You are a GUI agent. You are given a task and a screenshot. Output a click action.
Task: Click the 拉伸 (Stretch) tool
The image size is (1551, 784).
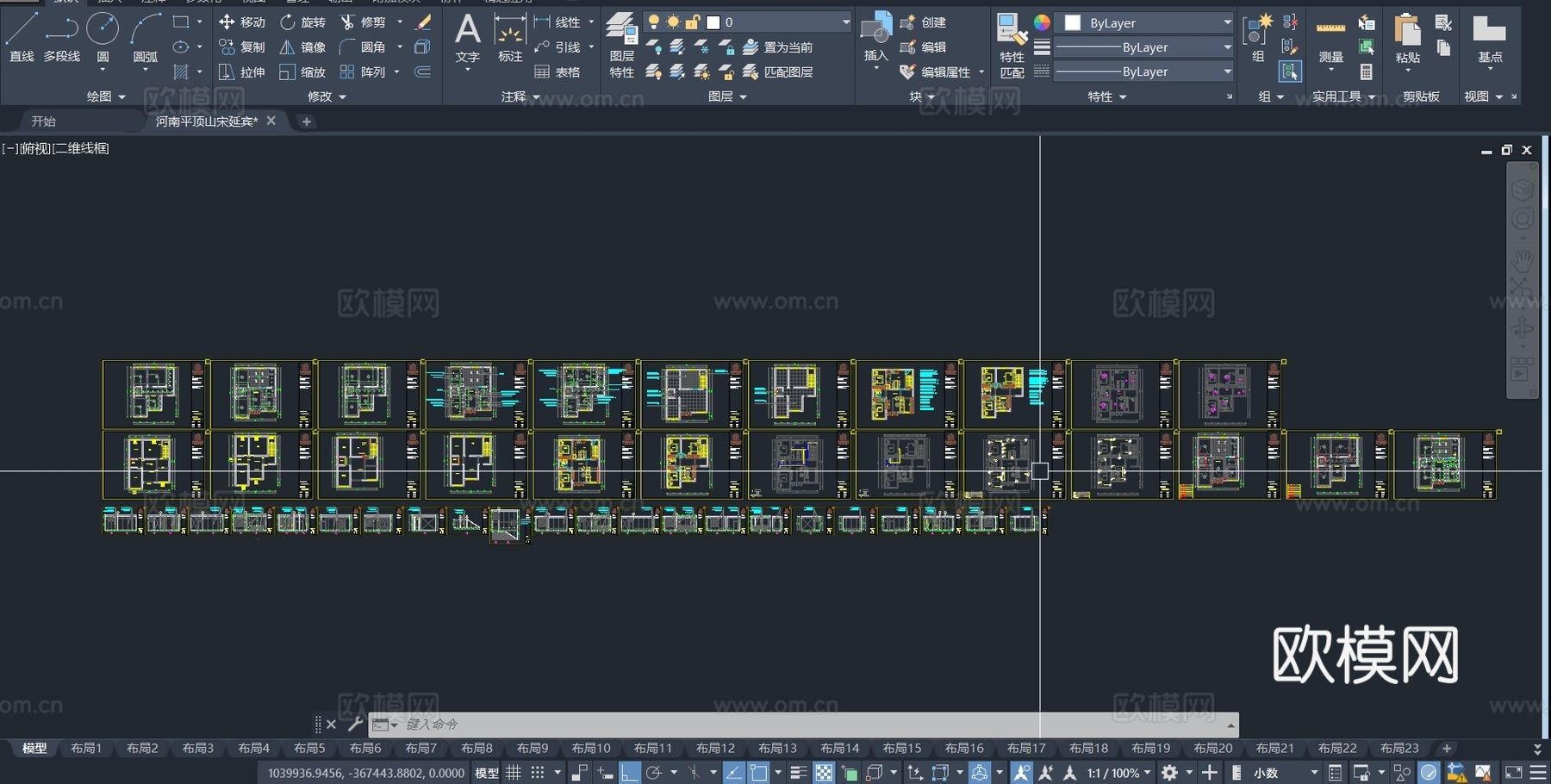point(242,72)
